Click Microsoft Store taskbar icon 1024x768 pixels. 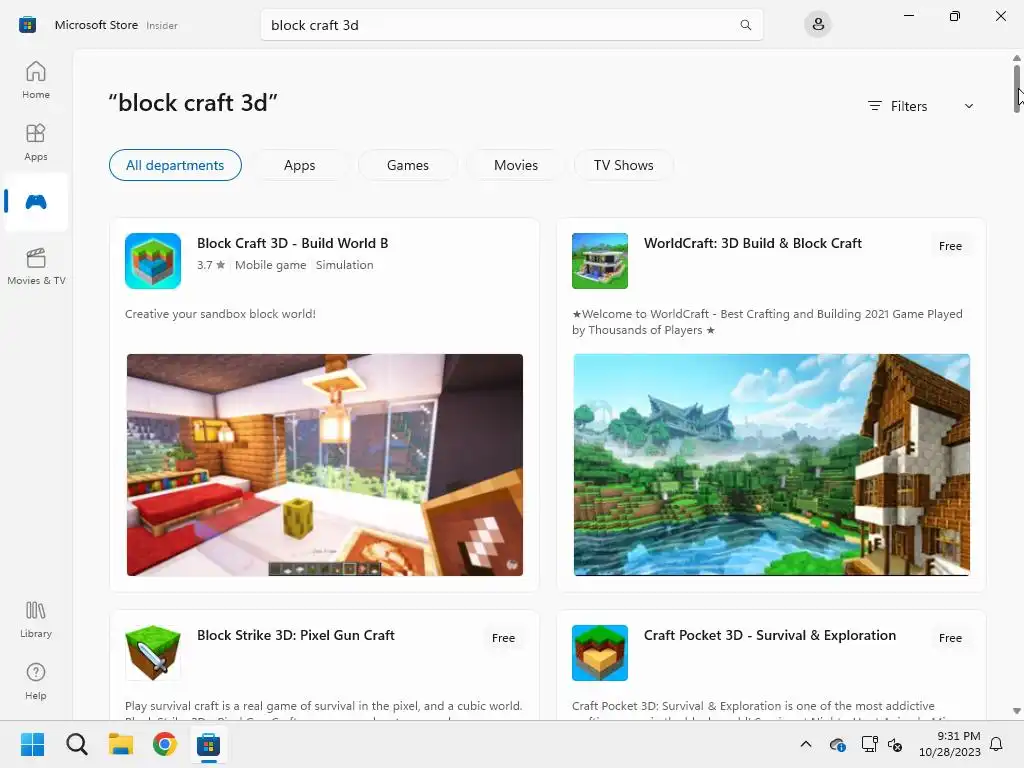(x=208, y=744)
